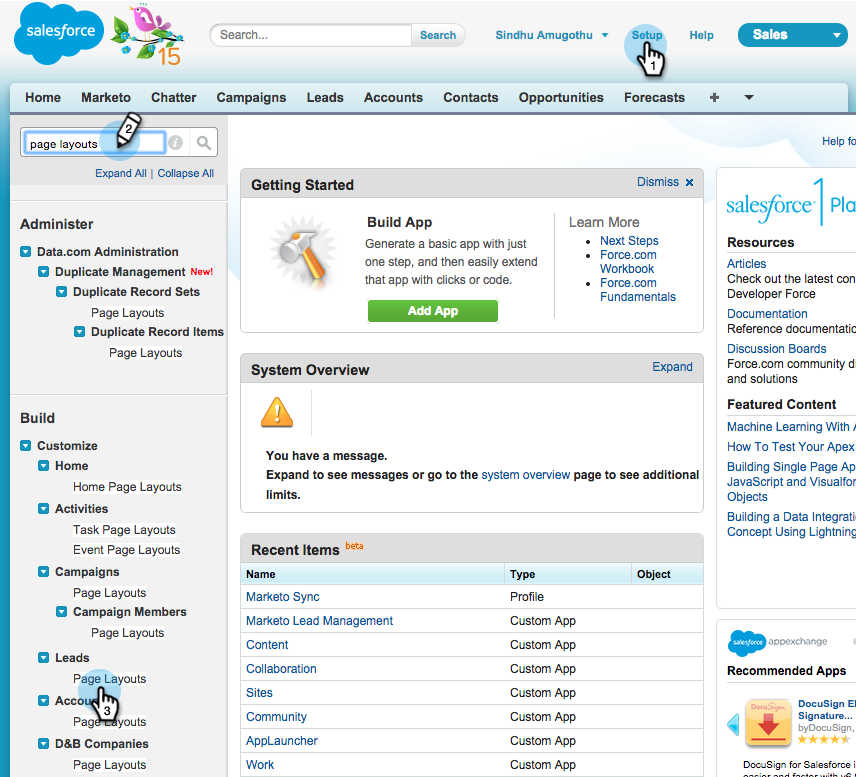Click the Dismiss X icon in Getting Started
This screenshot has width=857, height=777.
pyautogui.click(x=690, y=183)
